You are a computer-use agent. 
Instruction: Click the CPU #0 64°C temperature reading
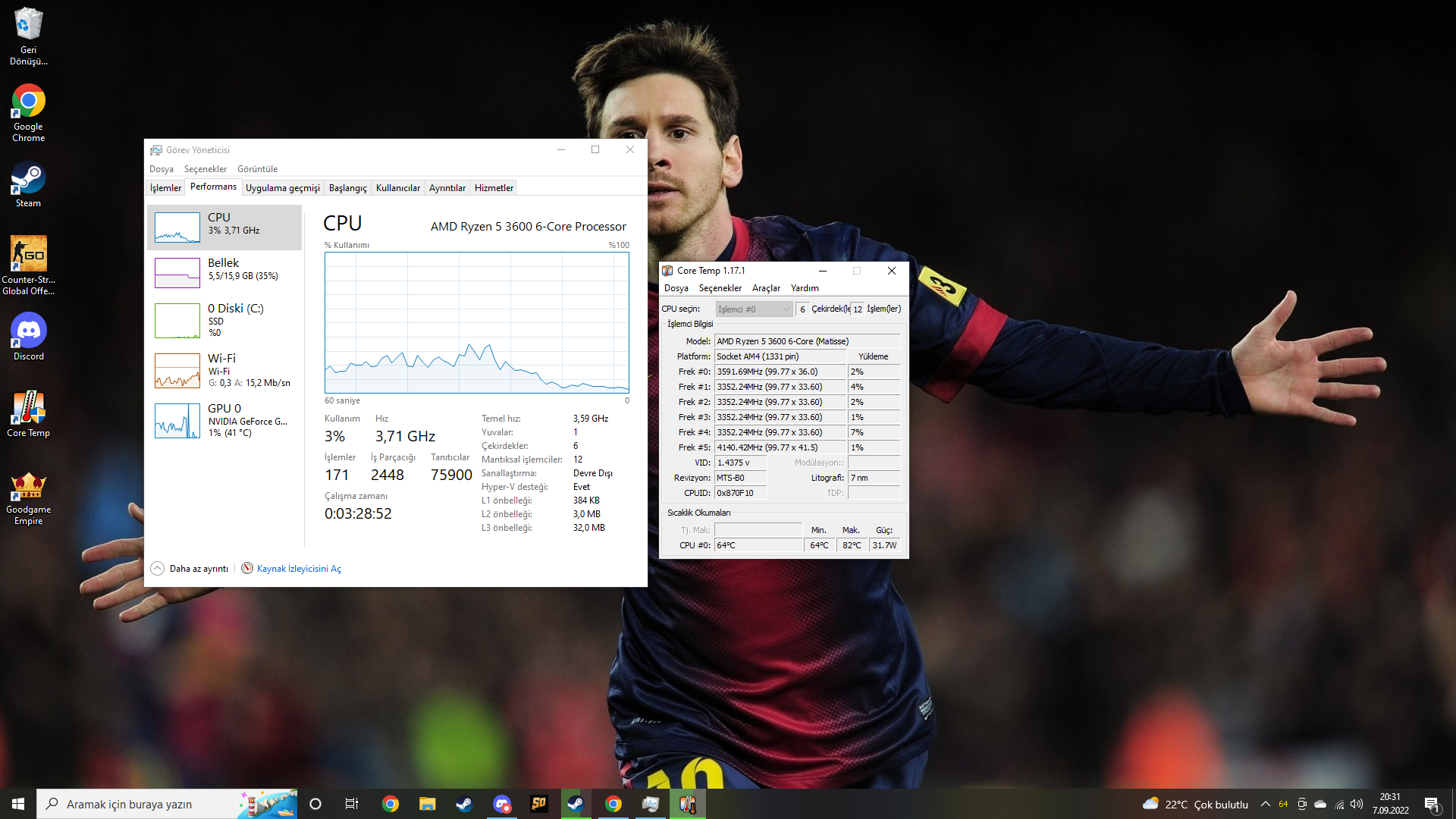pos(758,545)
